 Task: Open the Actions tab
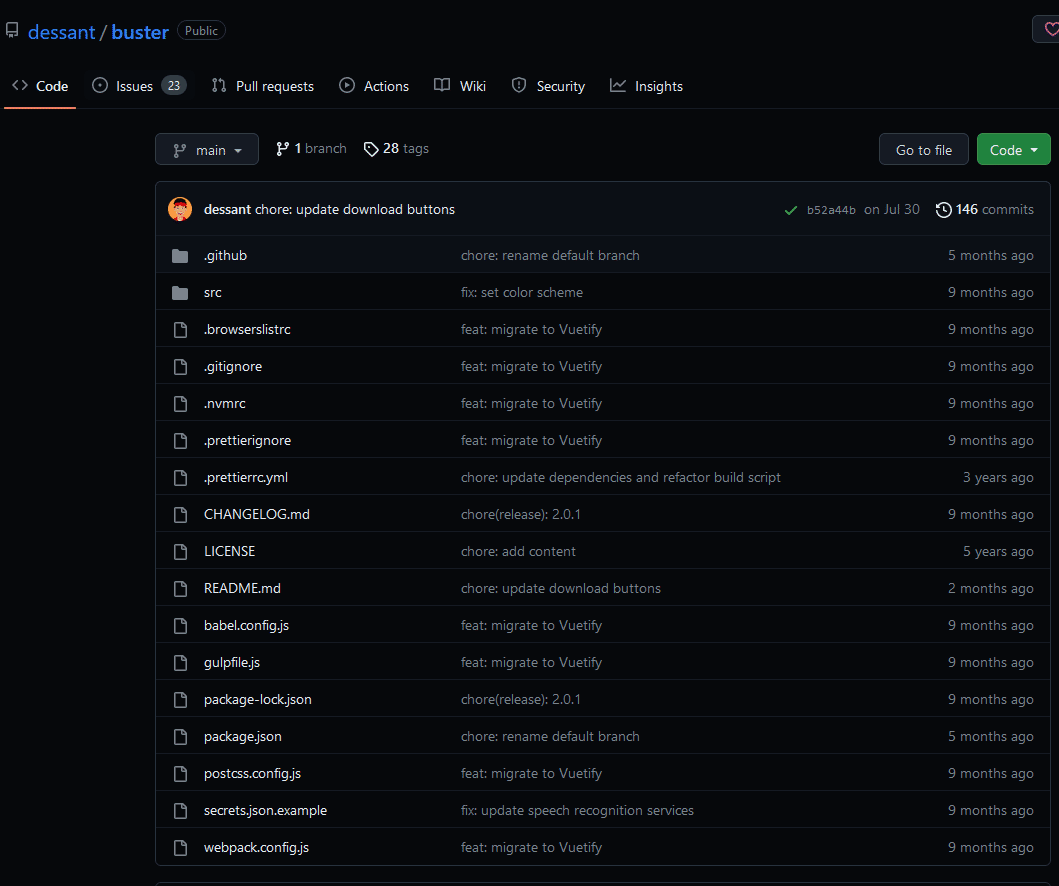point(374,86)
